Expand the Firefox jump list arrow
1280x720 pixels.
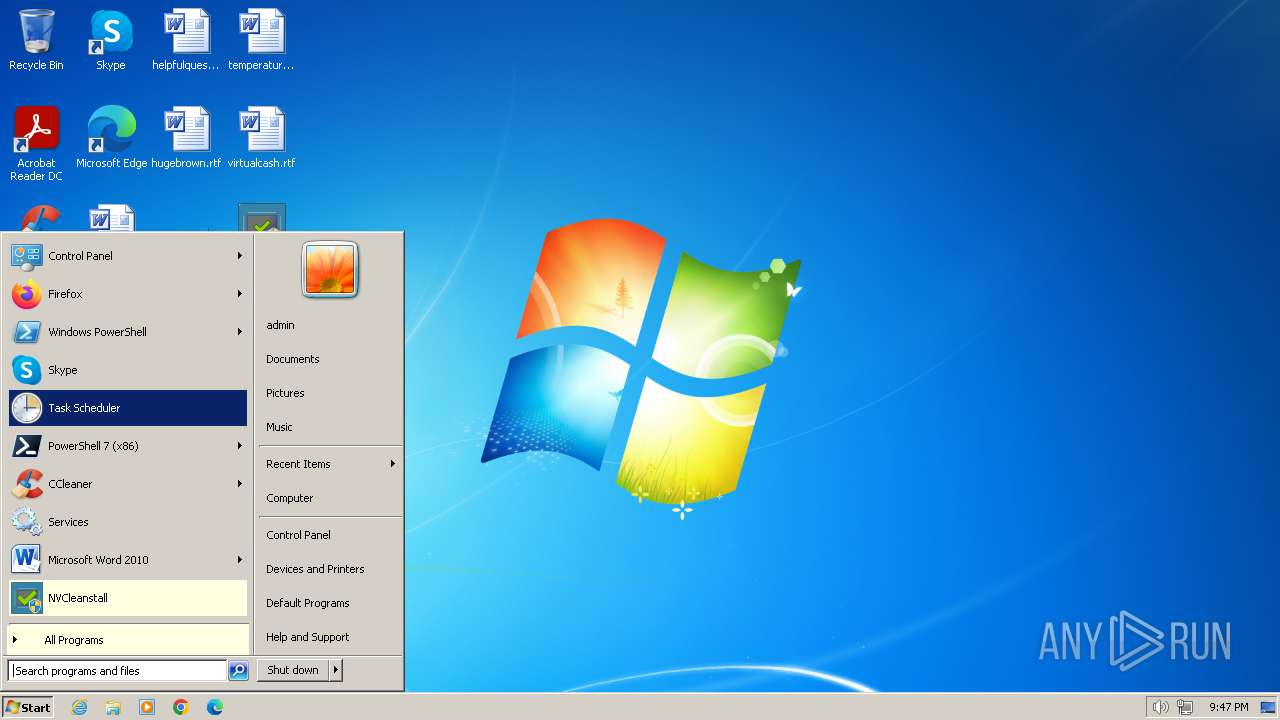click(x=240, y=294)
